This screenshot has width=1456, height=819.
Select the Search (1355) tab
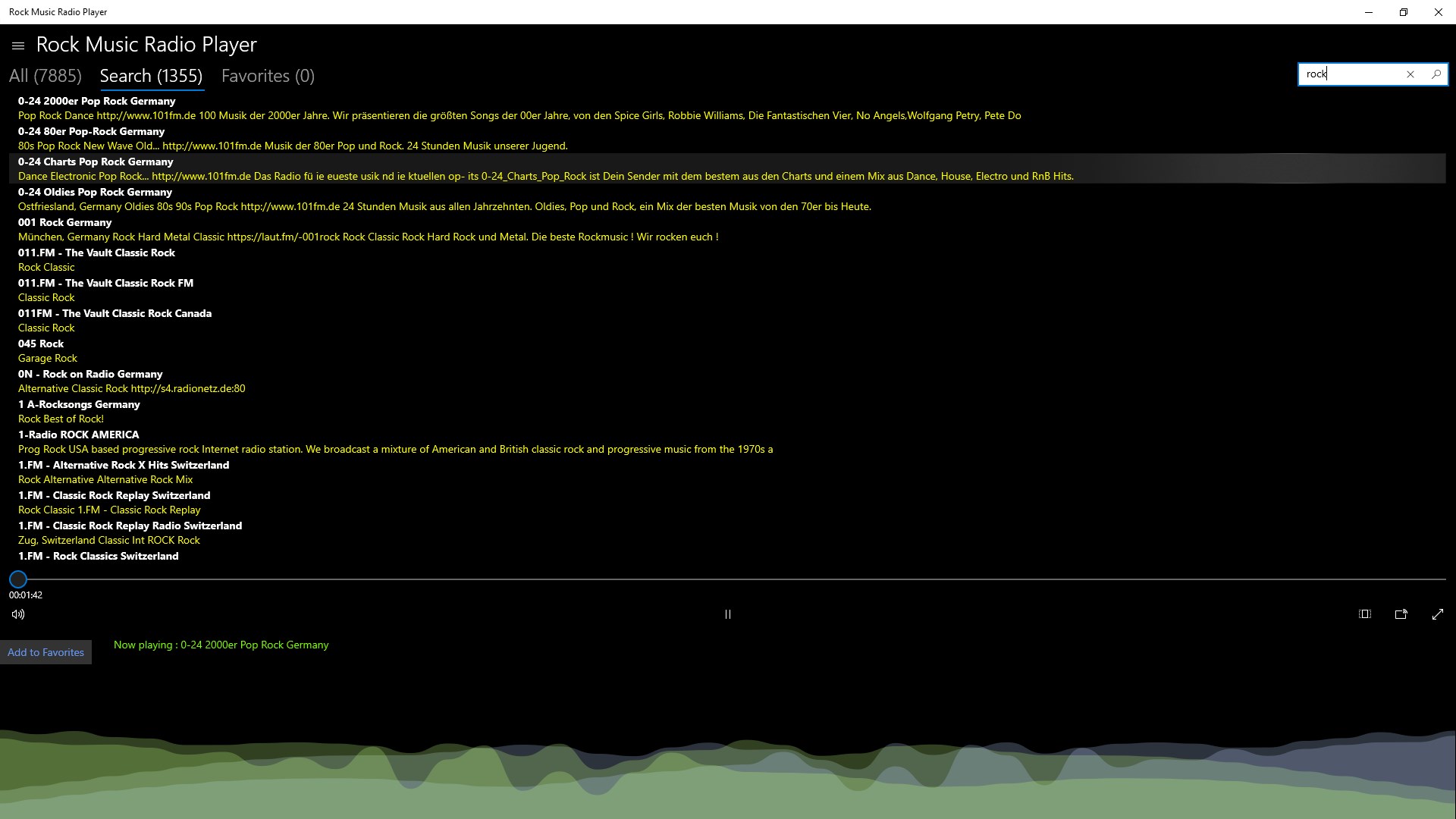tap(151, 76)
